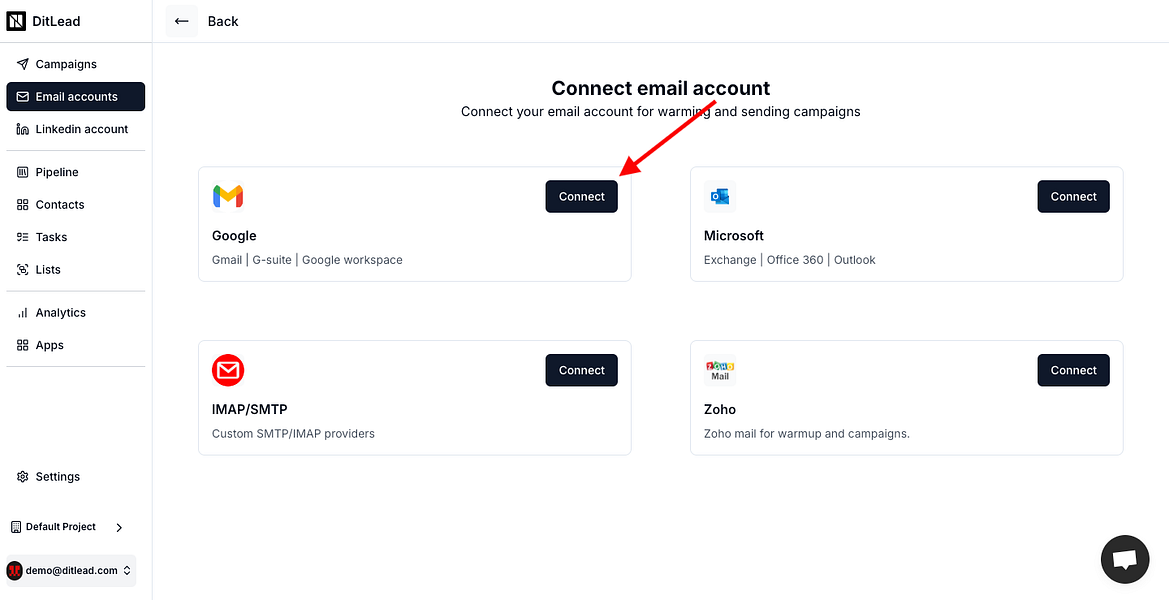Click the red IMAP/SMTP mail icon

pyautogui.click(x=228, y=370)
